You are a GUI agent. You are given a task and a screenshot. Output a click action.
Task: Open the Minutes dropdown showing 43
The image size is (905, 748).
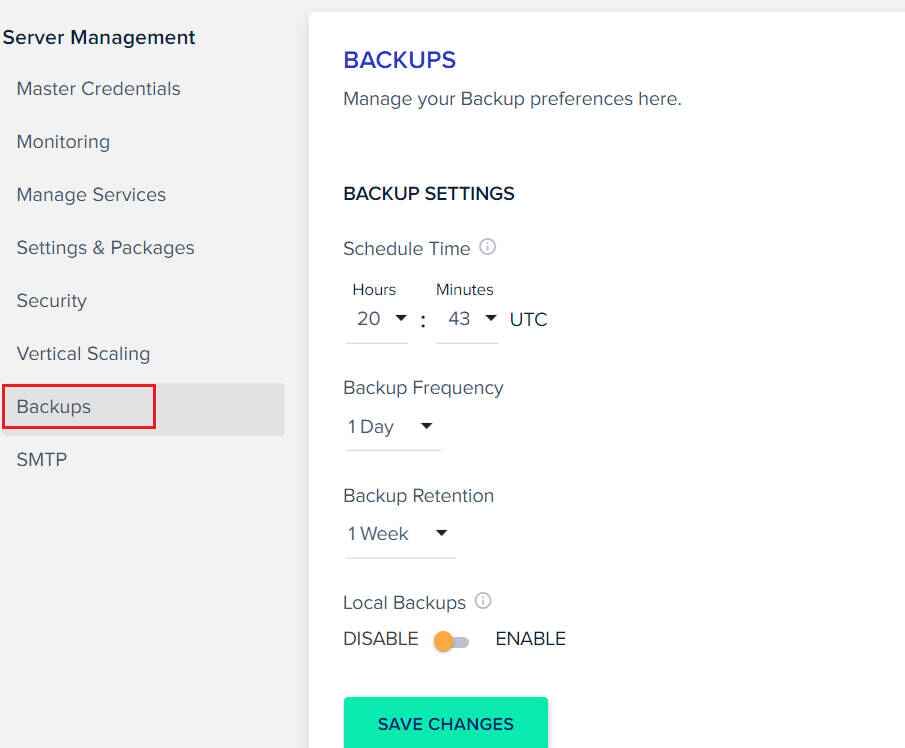[468, 319]
